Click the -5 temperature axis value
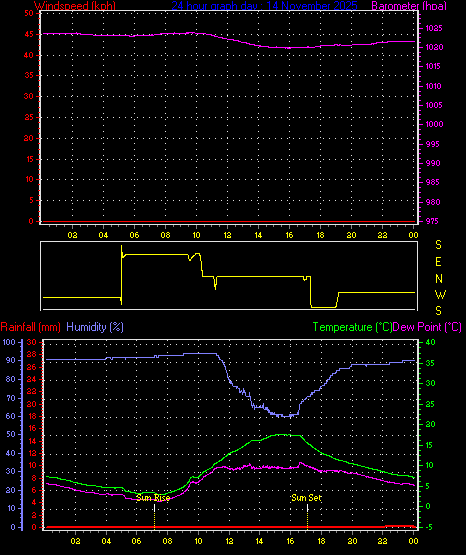Viewport: 466px width, 555px height. tap(429, 527)
